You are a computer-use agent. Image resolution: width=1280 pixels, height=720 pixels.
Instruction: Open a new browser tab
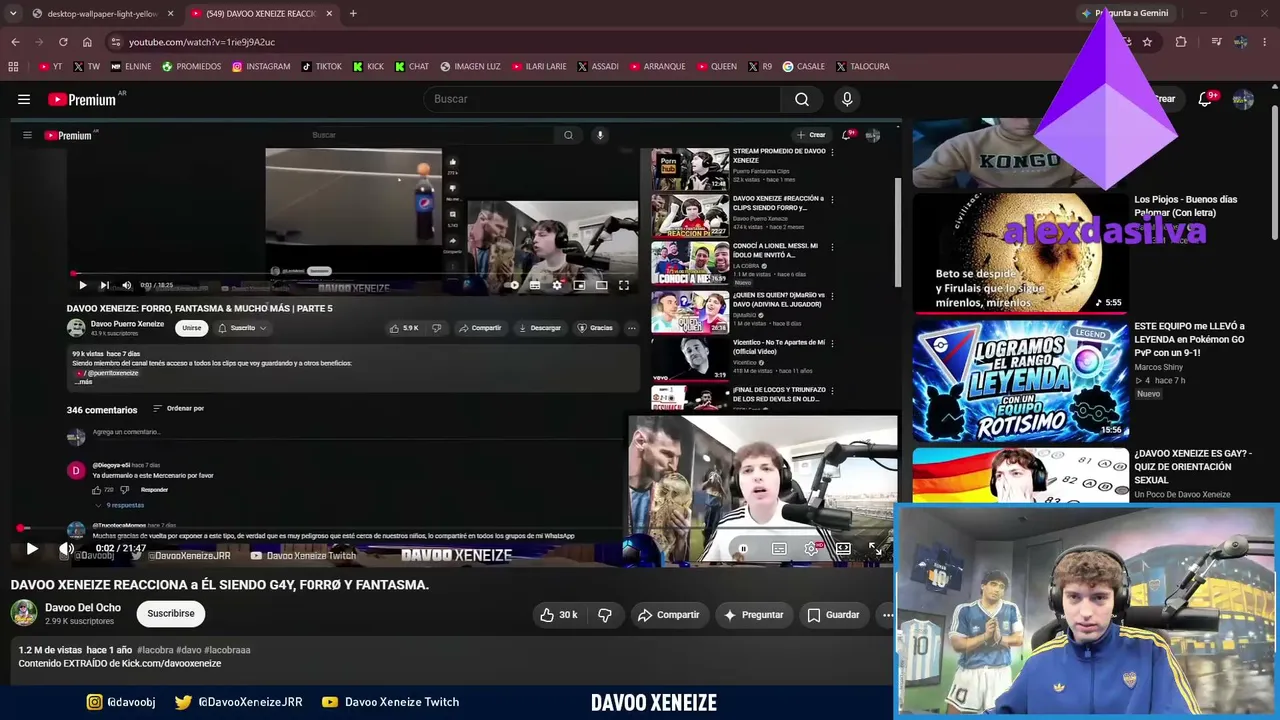[x=353, y=13]
